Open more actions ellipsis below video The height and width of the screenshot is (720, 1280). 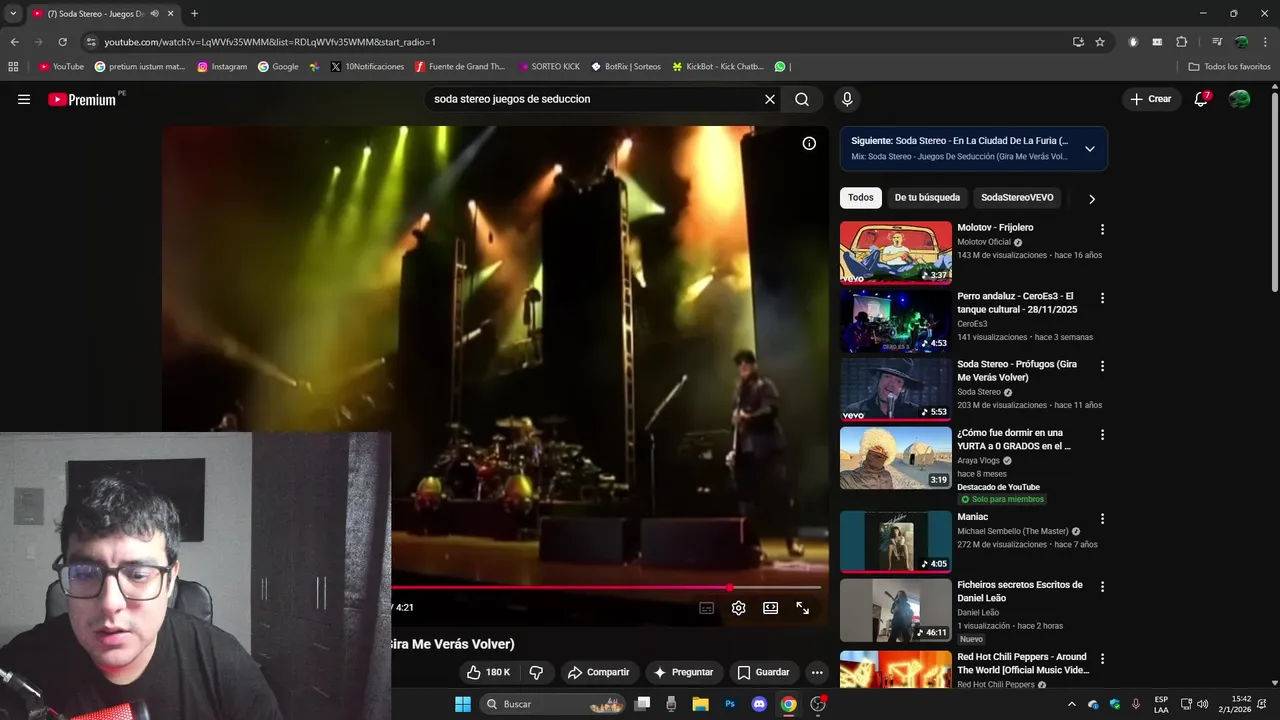pyautogui.click(x=817, y=672)
